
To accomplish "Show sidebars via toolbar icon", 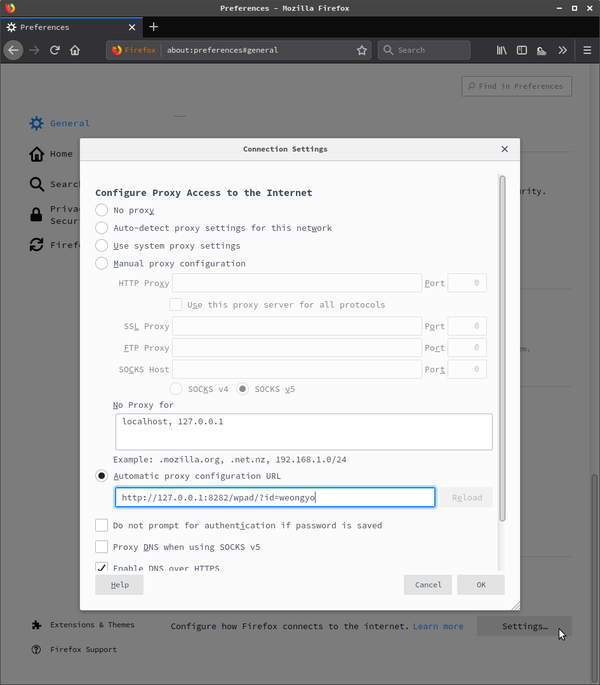I will (522, 50).
